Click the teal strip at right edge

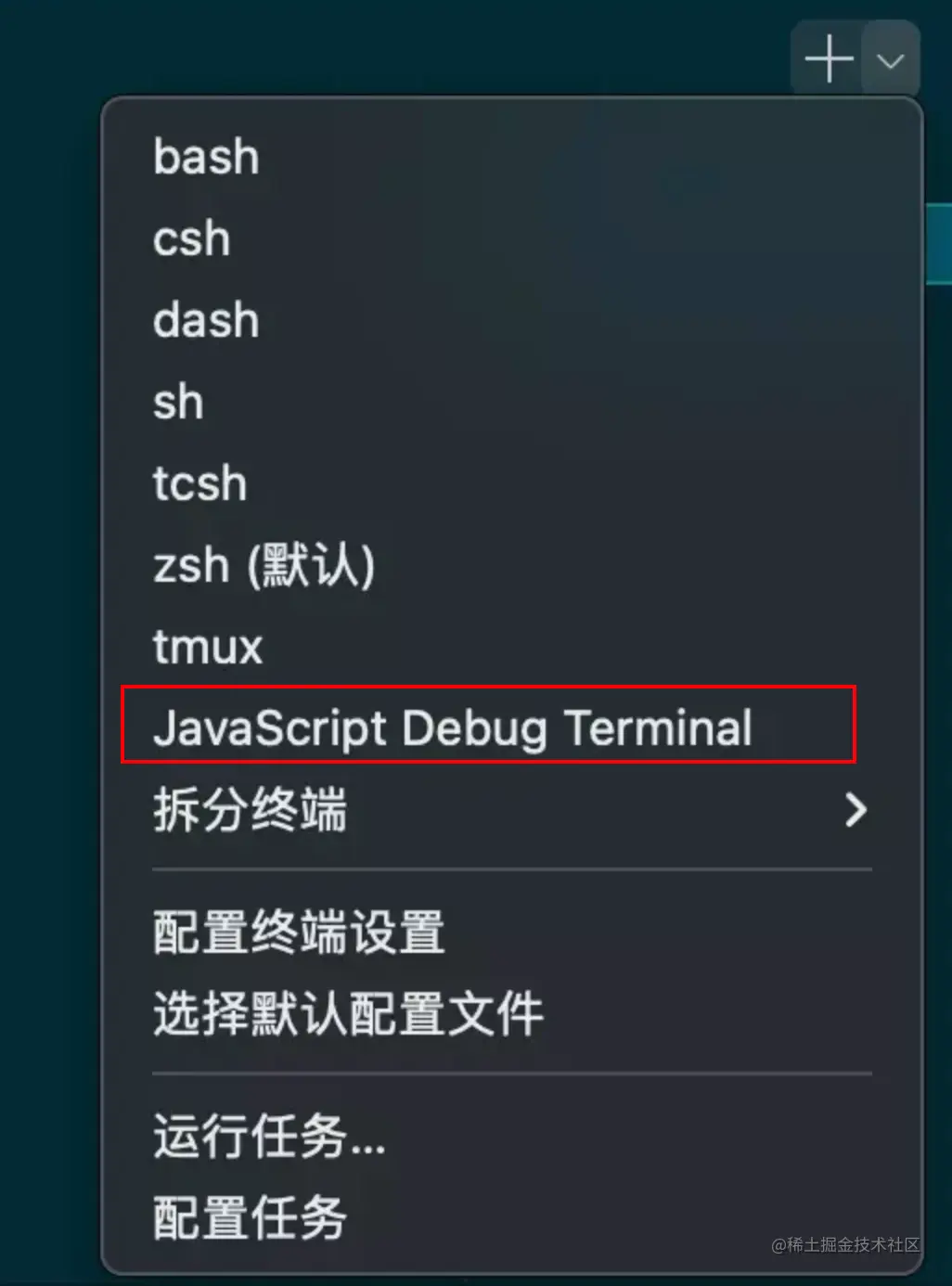[x=939, y=244]
